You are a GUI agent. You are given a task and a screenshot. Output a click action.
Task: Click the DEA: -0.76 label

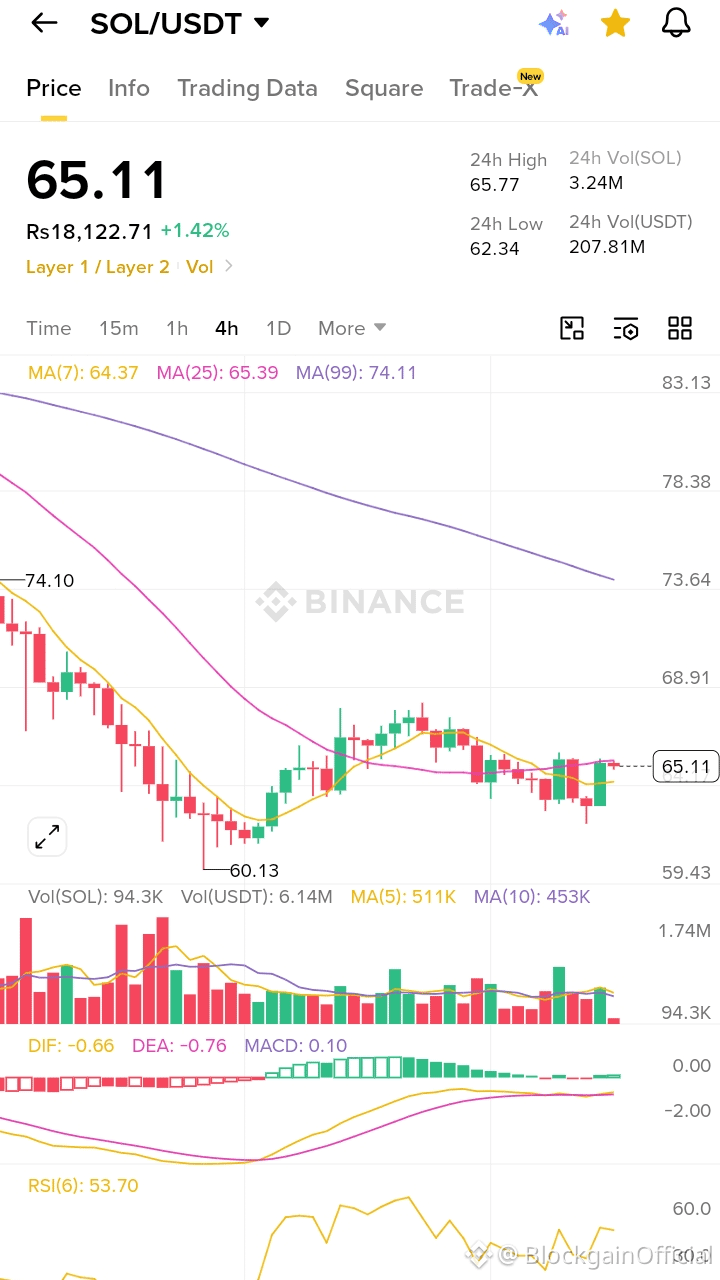[x=179, y=1046]
